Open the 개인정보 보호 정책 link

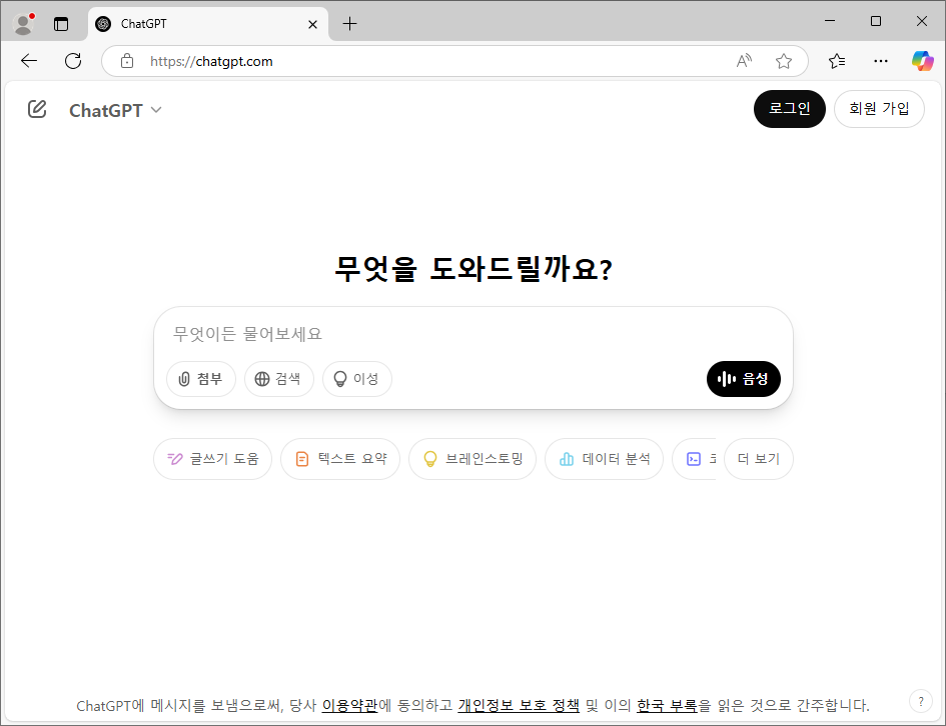(x=518, y=705)
